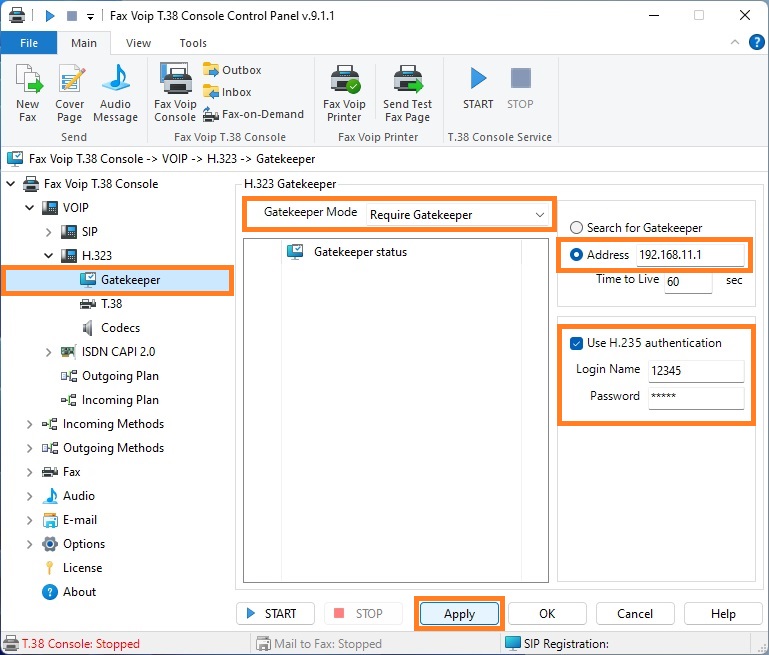This screenshot has width=769, height=655.
Task: Expand the SIP tree node
Action: (x=49, y=232)
